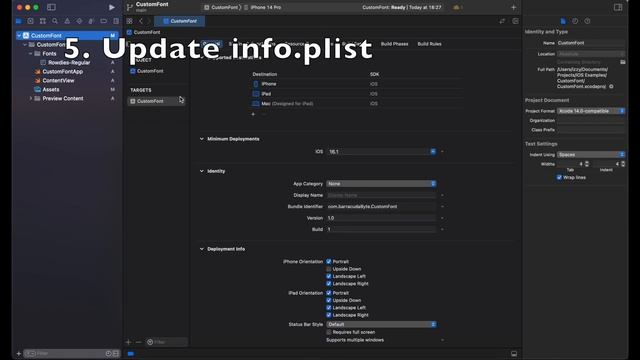Show the History inspector
Image resolution: width=640 pixels, height=360 pixels.
(575, 21)
